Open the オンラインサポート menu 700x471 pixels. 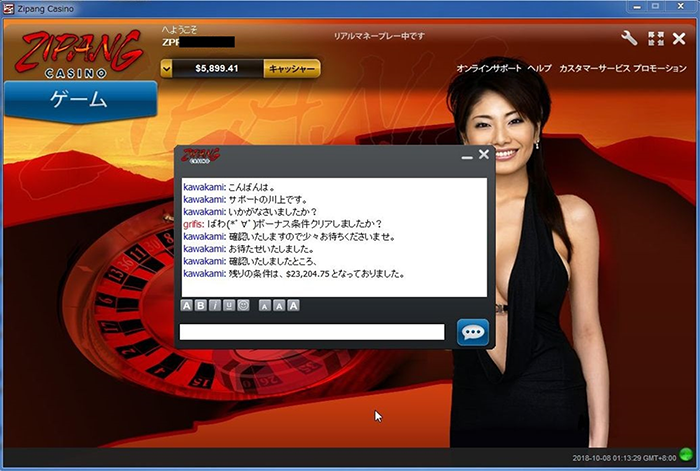pyautogui.click(x=489, y=68)
